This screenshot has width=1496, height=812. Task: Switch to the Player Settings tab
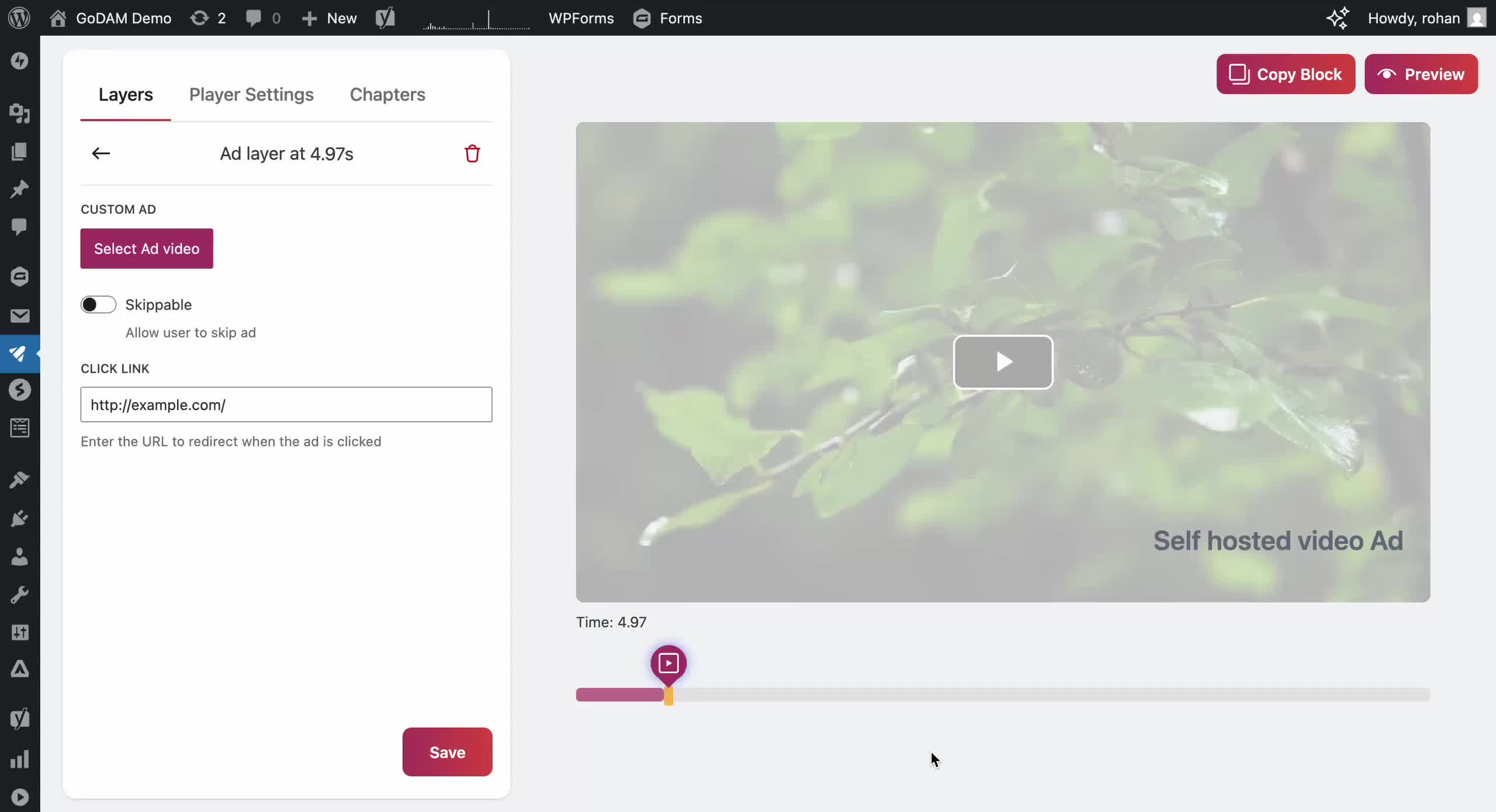click(x=251, y=94)
